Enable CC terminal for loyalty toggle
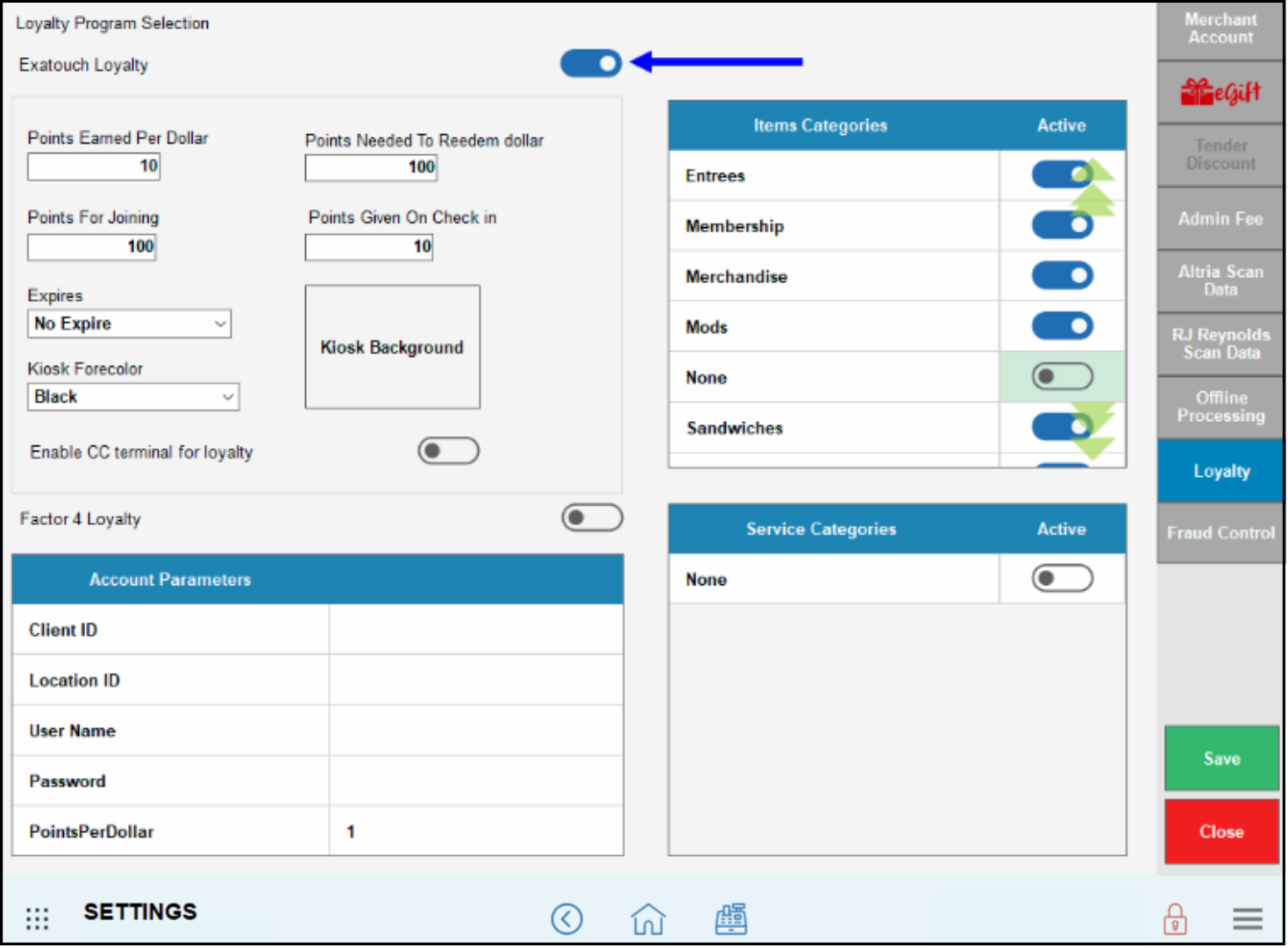This screenshot has height=948, width=1288. (448, 451)
